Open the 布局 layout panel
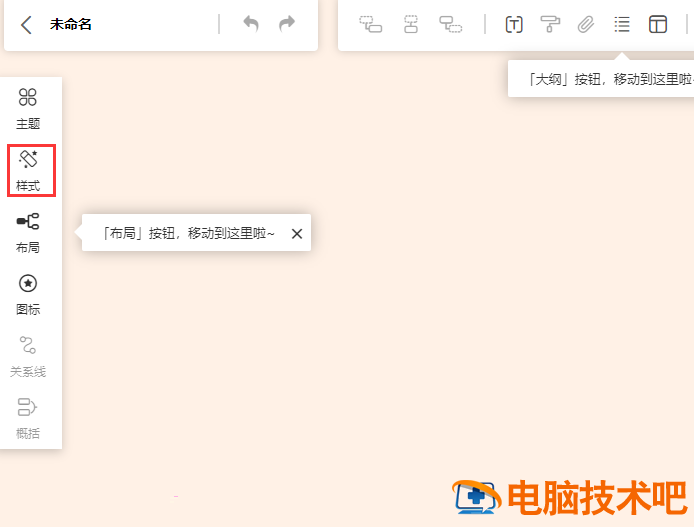Viewport: 694px width, 527px height. [28, 233]
